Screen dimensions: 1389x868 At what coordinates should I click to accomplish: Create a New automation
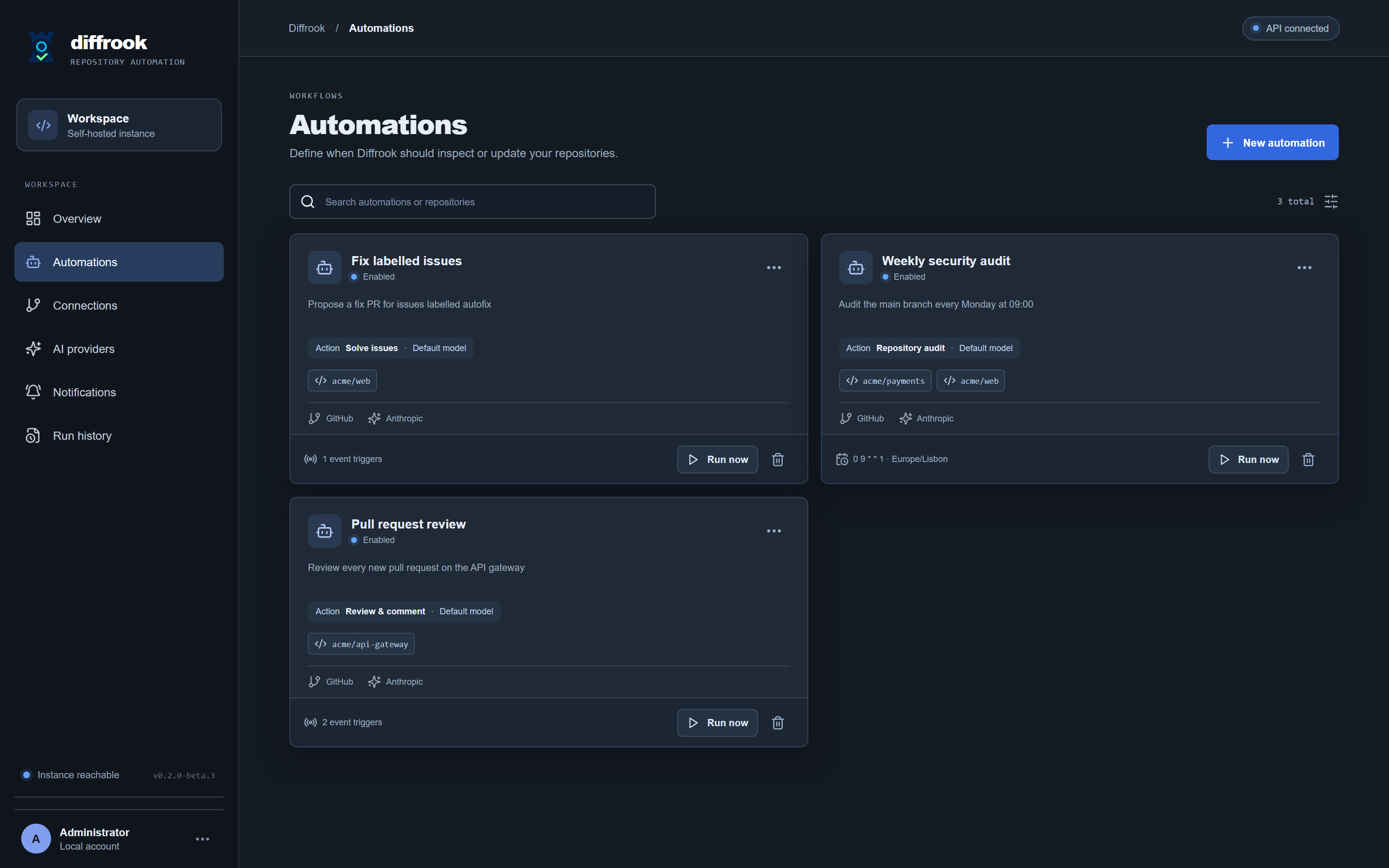1272,142
